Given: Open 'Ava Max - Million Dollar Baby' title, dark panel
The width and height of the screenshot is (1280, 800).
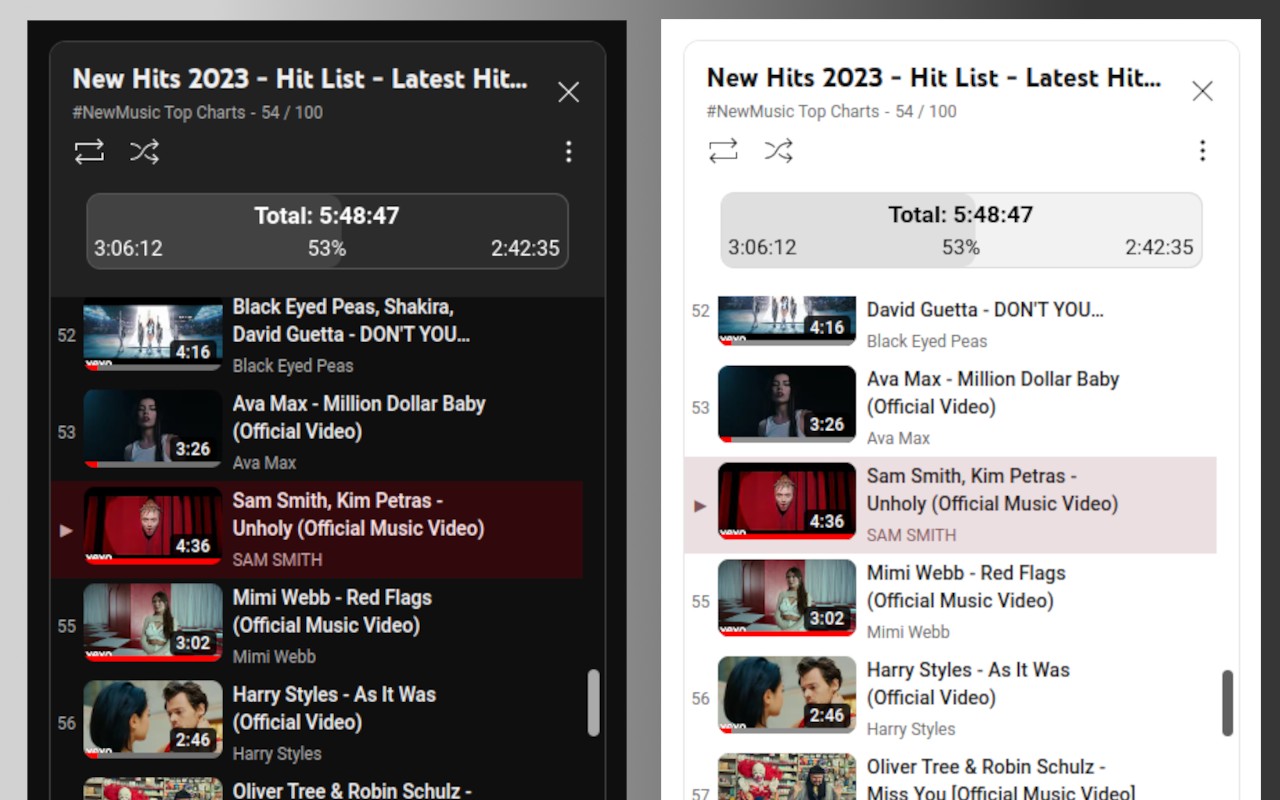Looking at the screenshot, I should [359, 418].
